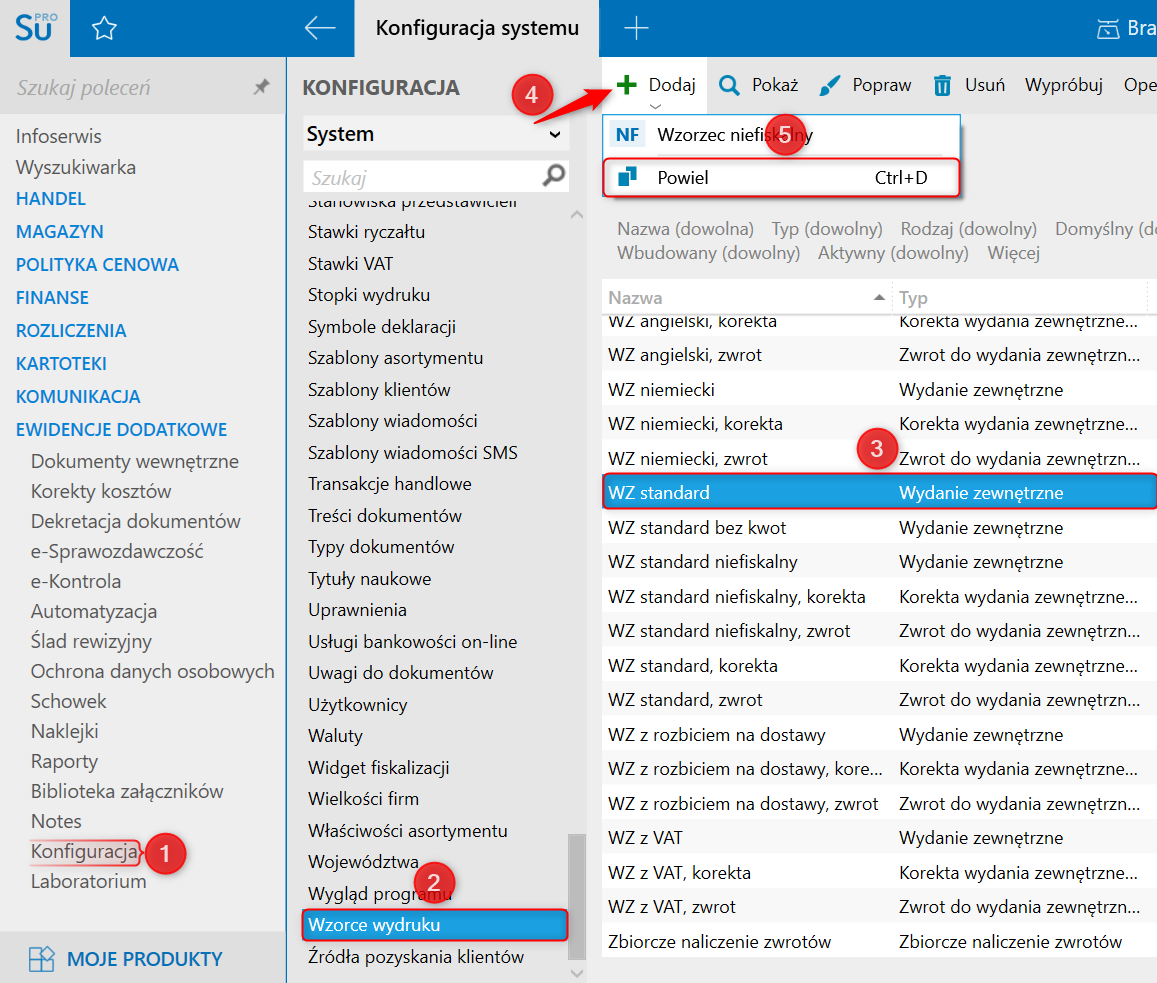Show more filters with Więcej

[1014, 253]
